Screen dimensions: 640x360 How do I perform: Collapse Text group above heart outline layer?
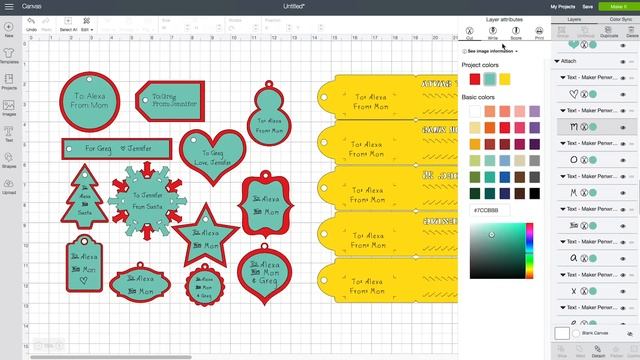[563, 78]
